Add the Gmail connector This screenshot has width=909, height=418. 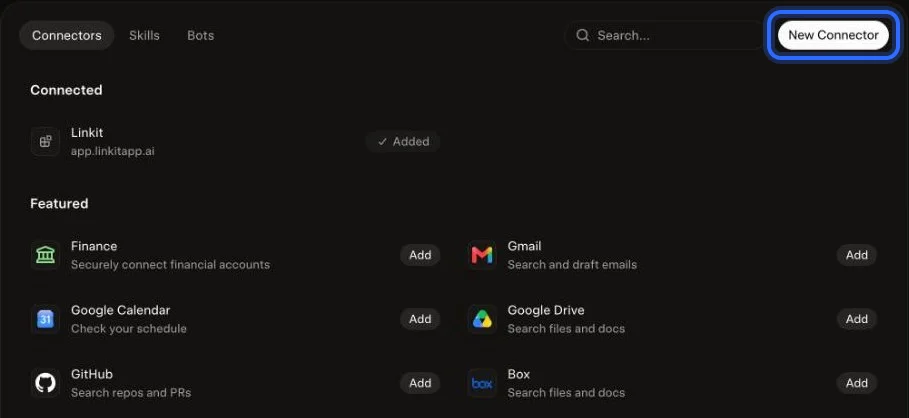(x=857, y=255)
